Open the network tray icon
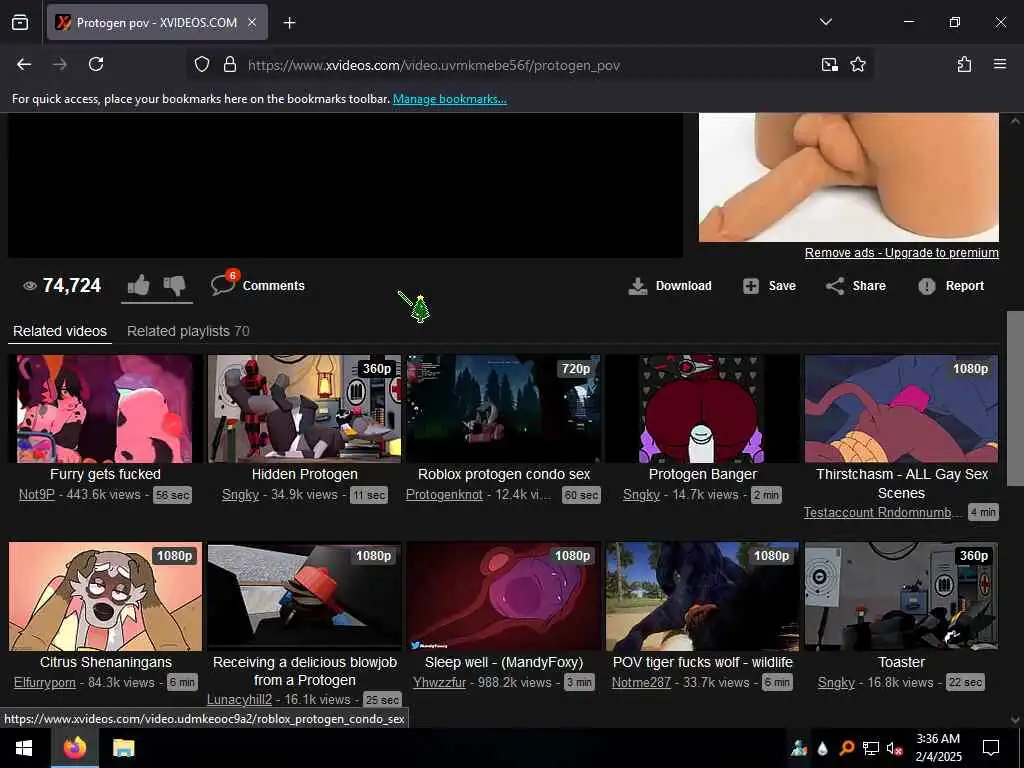 click(871, 748)
